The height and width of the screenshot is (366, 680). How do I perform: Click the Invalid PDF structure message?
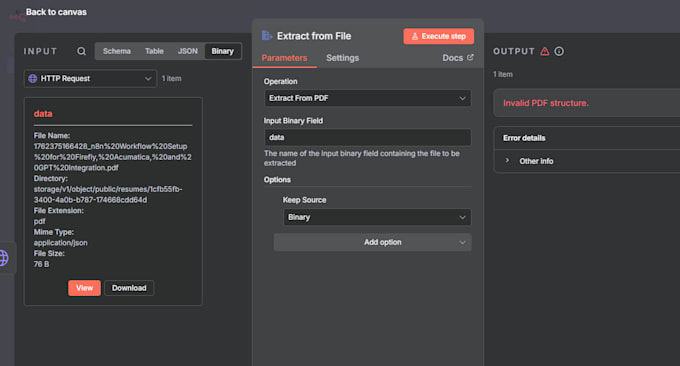546,103
